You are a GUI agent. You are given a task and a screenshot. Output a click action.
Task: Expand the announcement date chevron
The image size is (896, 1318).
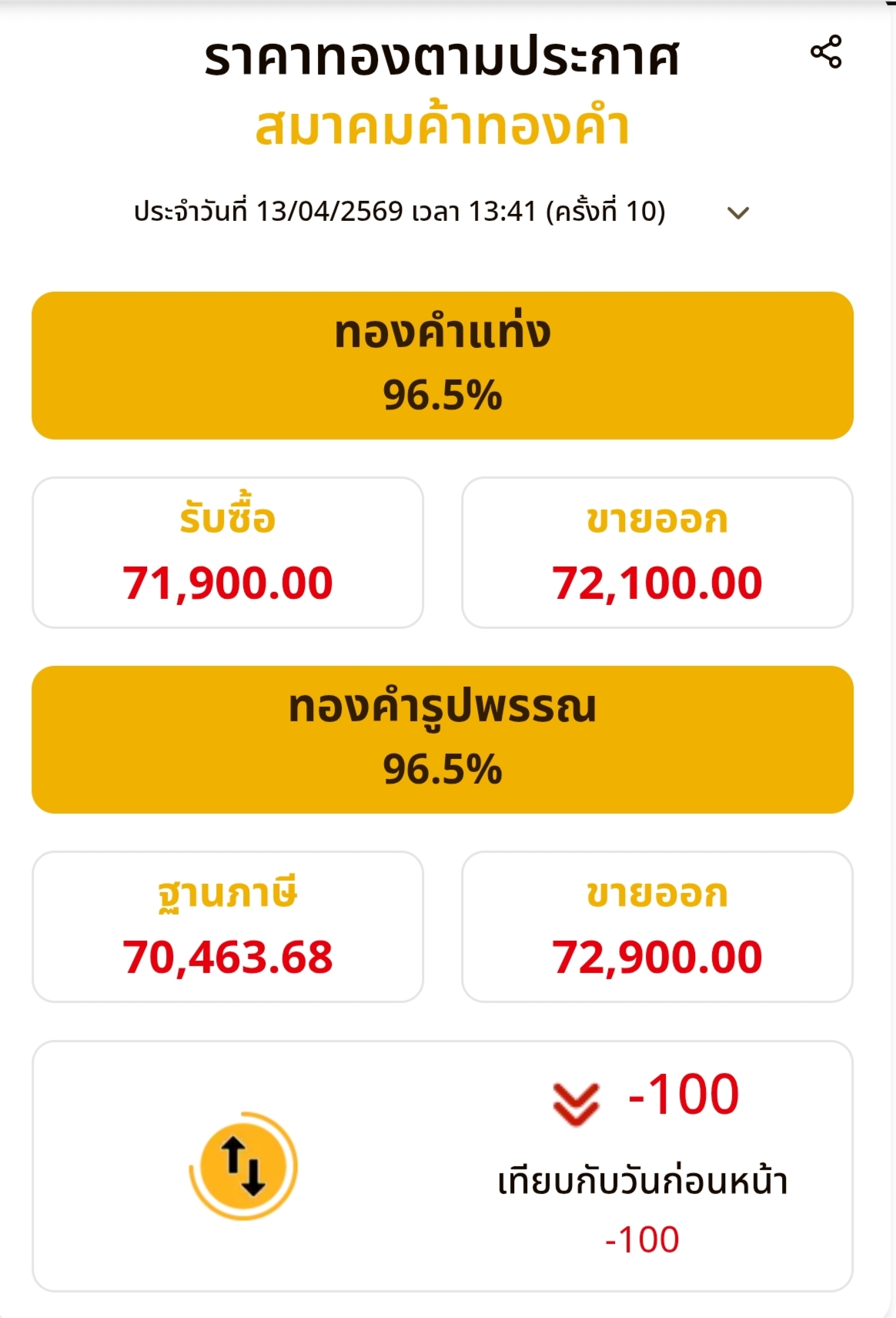738,212
